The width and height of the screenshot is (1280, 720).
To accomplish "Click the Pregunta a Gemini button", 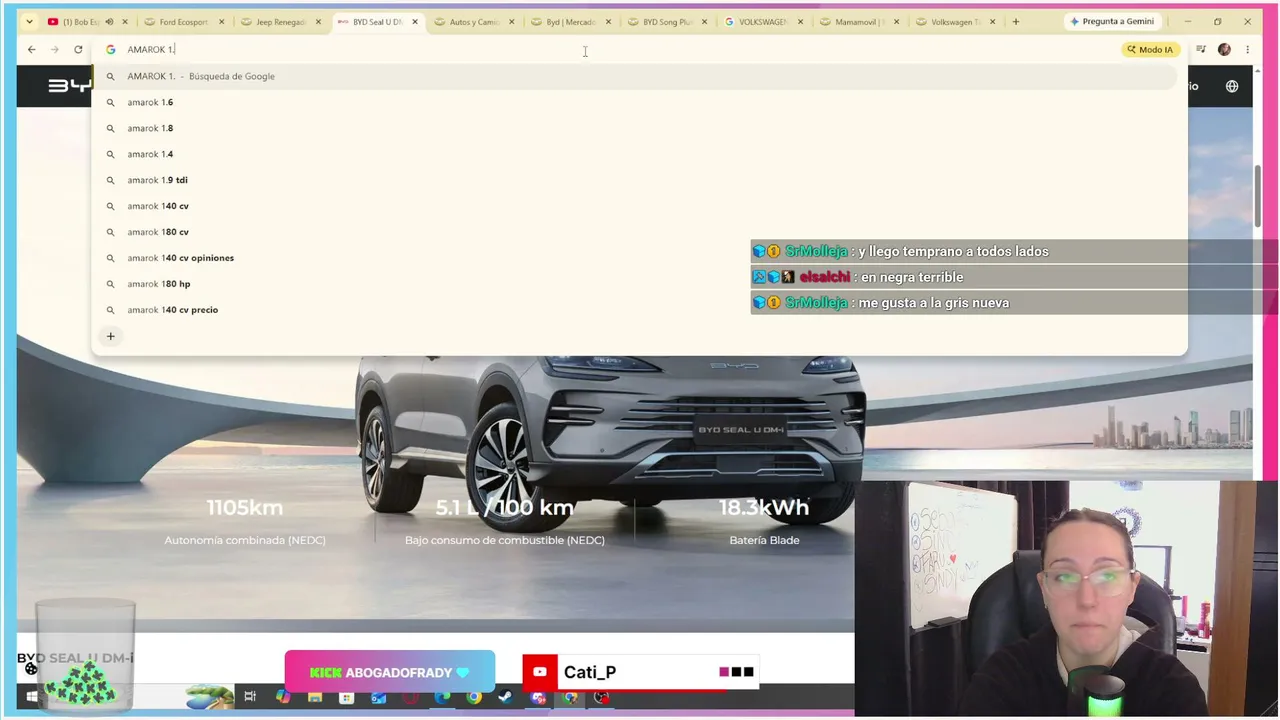I will click(1111, 22).
